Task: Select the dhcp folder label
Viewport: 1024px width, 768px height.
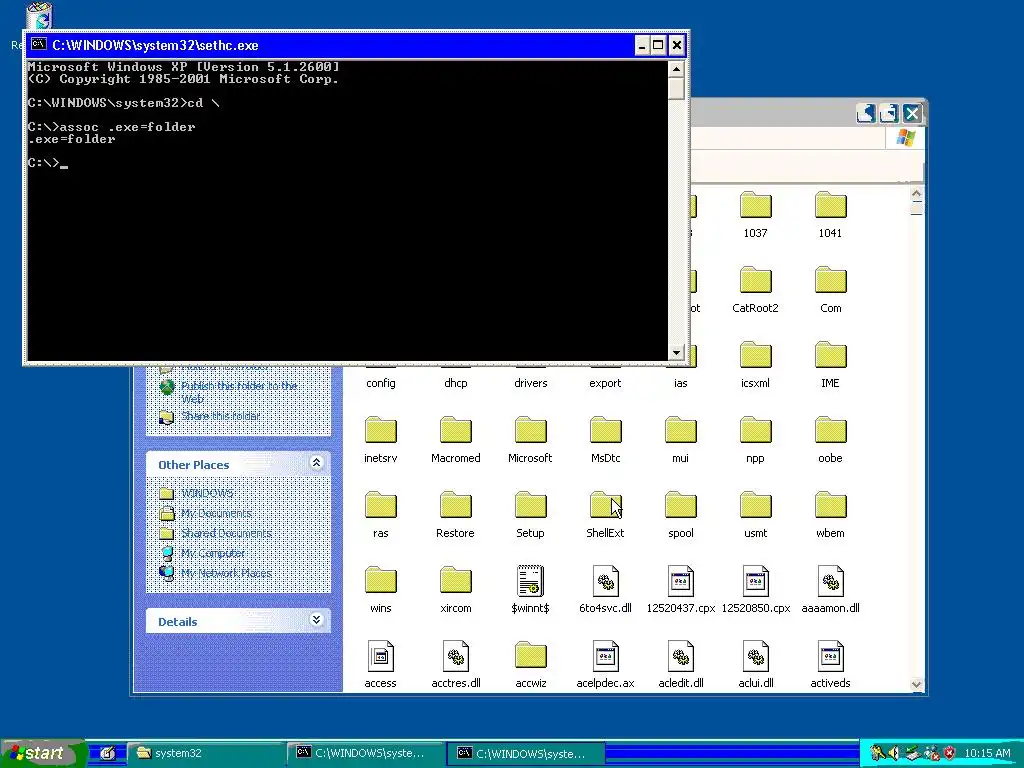Action: (x=456, y=383)
